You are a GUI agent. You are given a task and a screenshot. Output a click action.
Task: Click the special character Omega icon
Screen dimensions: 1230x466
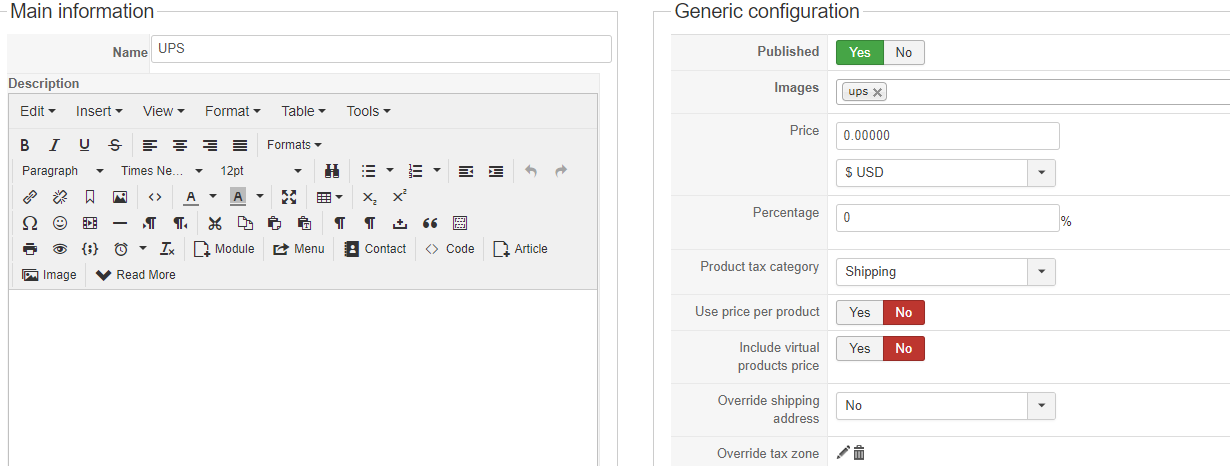(30, 223)
